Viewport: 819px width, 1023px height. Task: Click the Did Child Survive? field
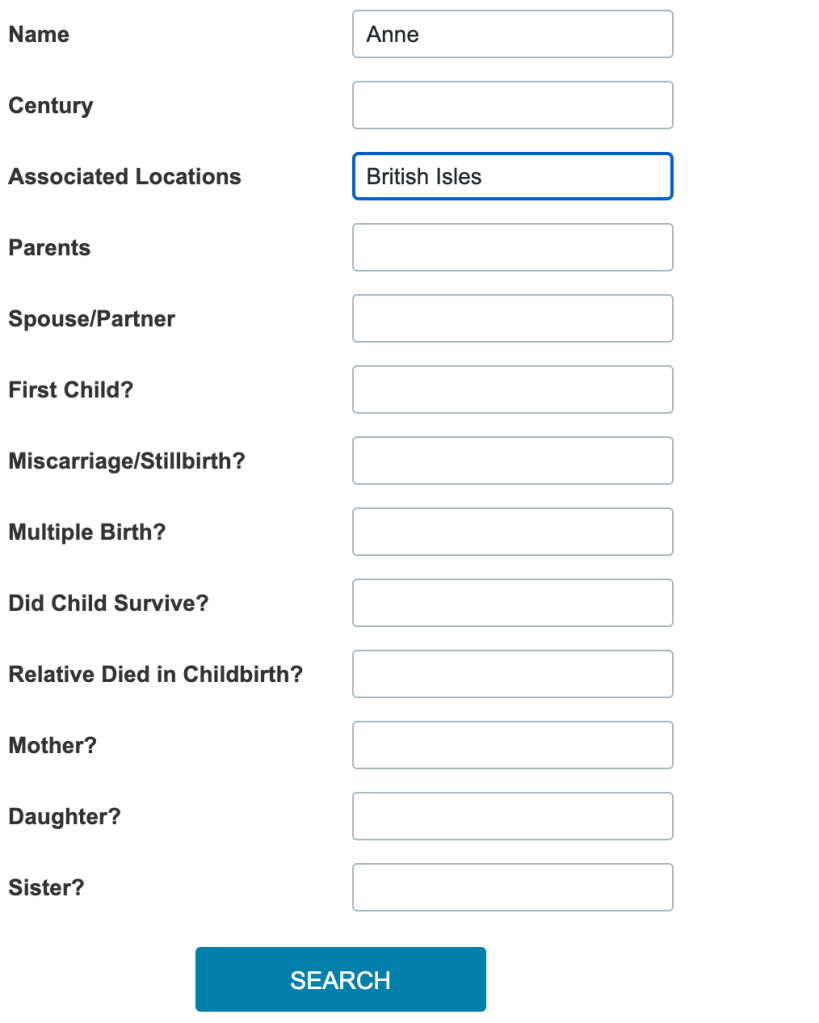point(512,602)
